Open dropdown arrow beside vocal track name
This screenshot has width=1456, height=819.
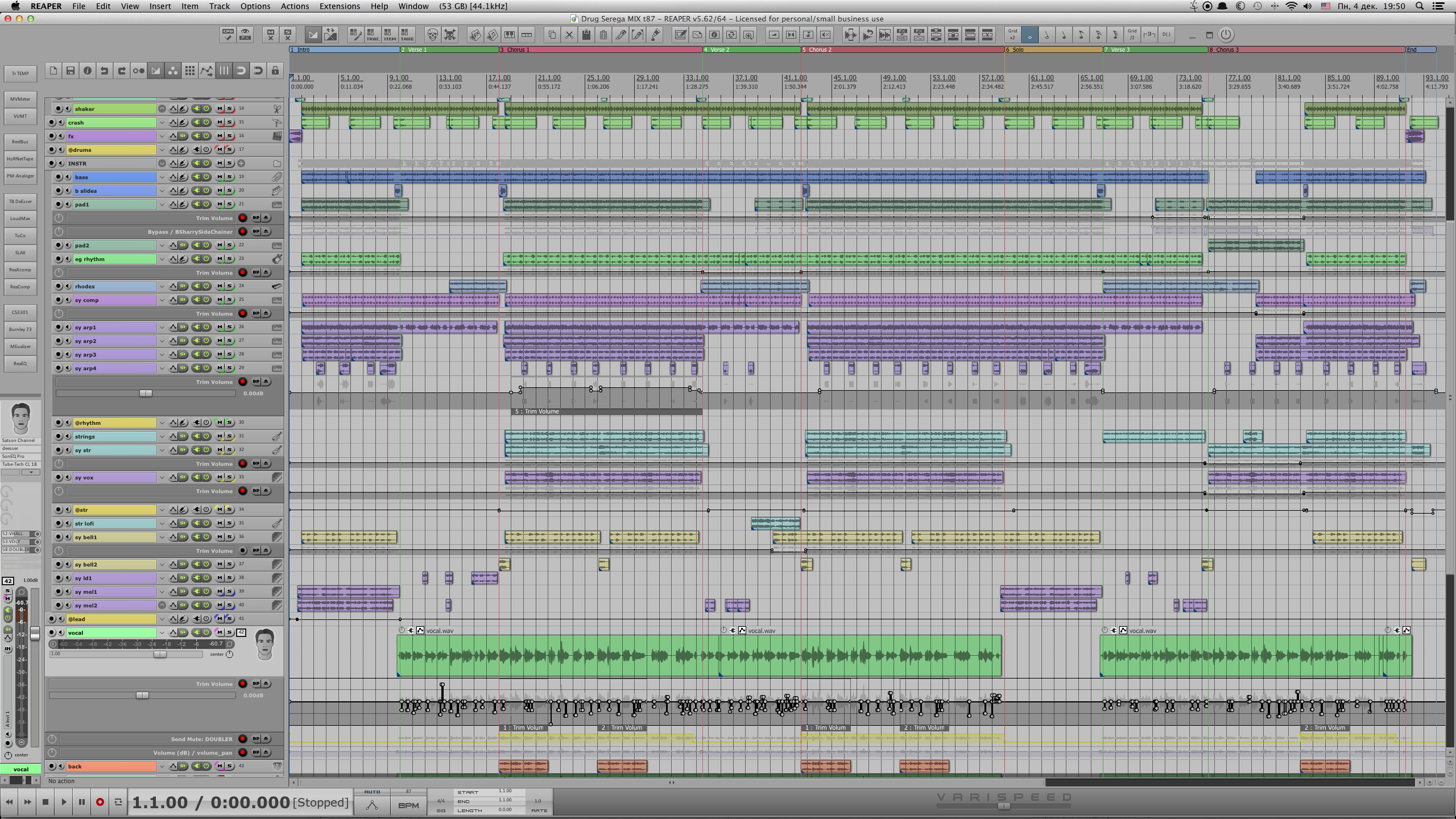[x=162, y=632]
